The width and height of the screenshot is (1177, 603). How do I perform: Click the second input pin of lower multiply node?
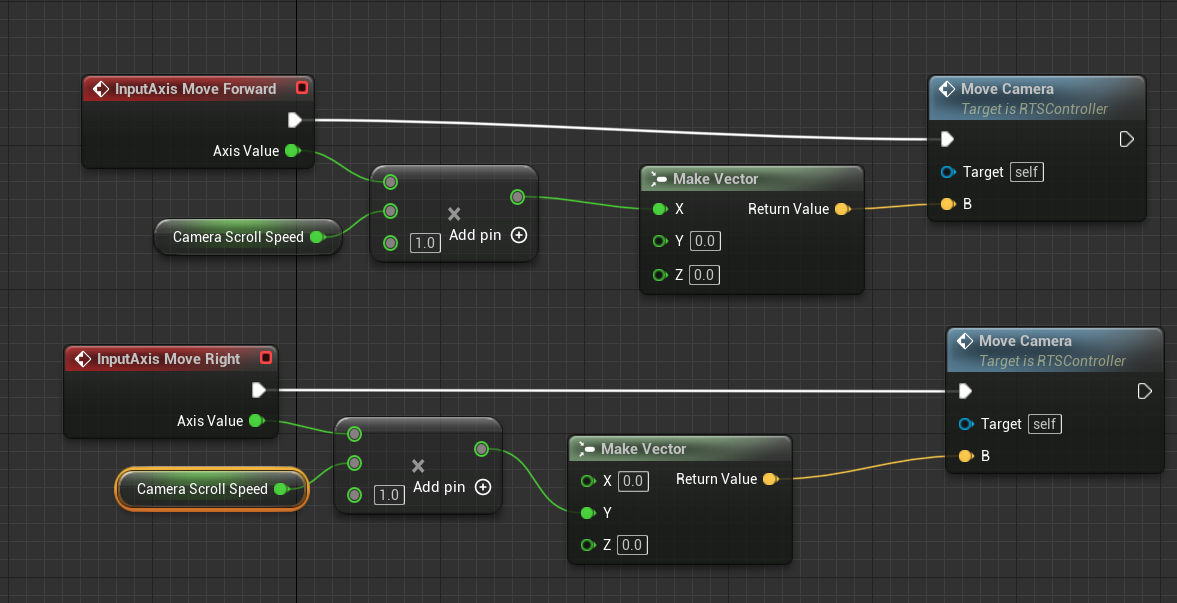[x=354, y=463]
